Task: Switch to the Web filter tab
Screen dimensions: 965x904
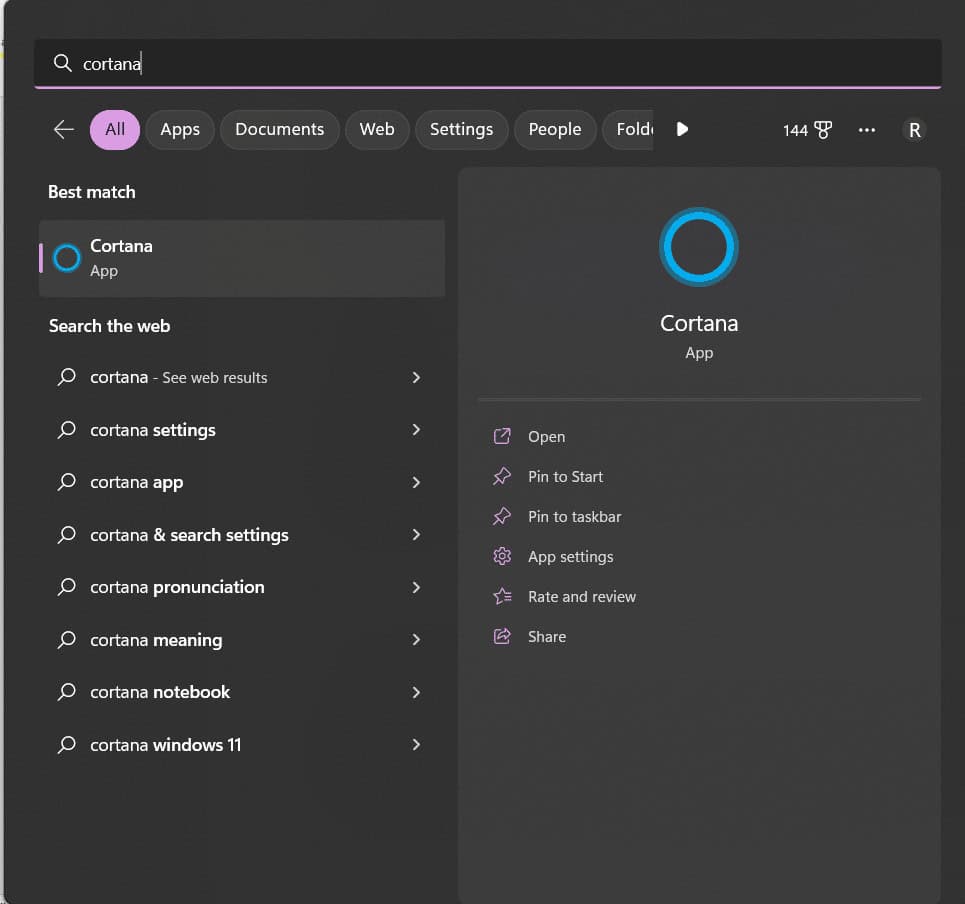Action: coord(377,130)
